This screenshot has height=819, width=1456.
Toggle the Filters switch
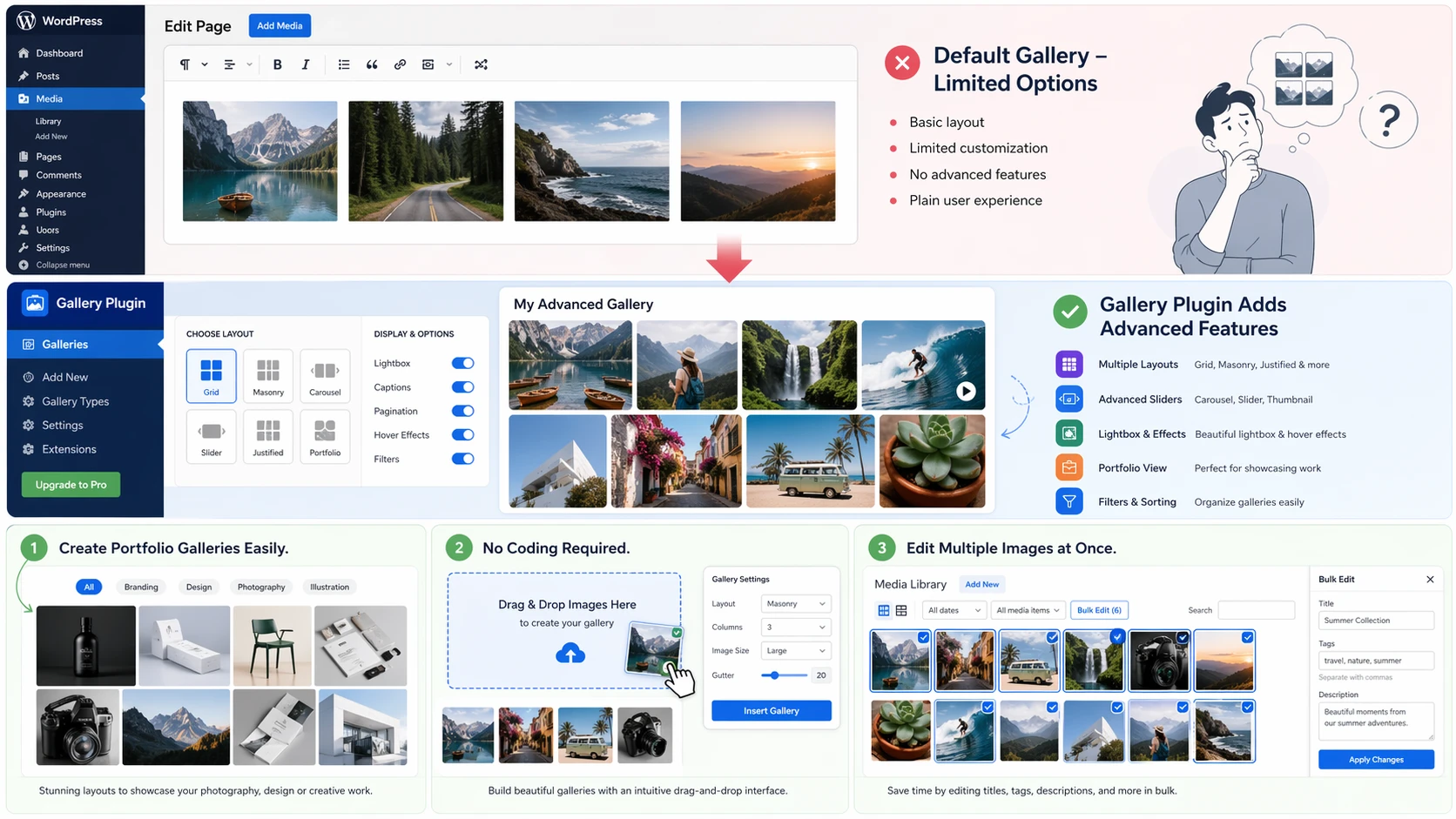(x=463, y=459)
